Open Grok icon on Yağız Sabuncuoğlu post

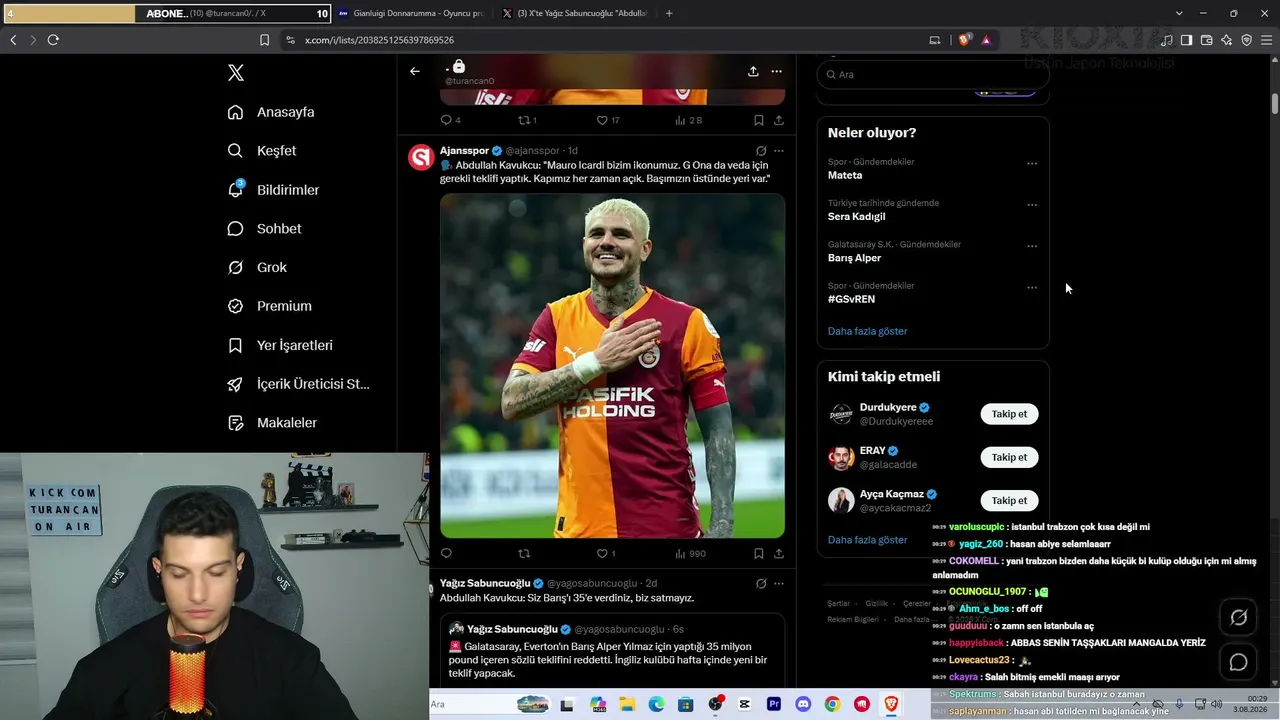click(761, 583)
